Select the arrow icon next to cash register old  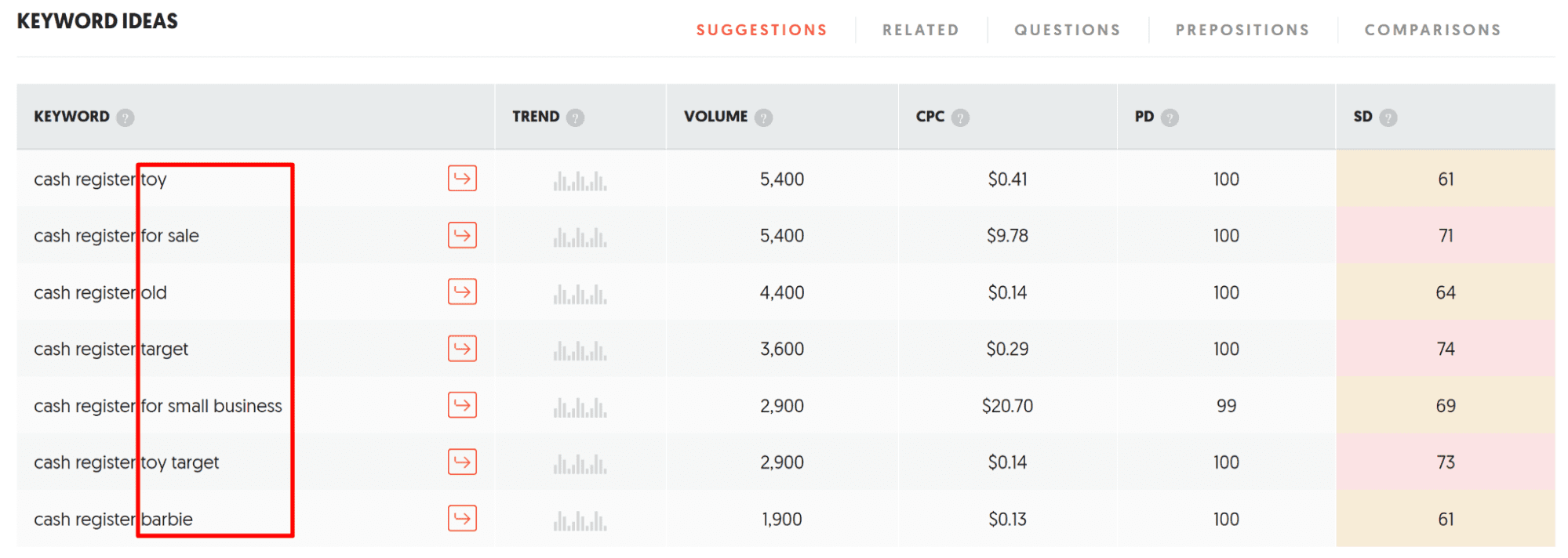(462, 292)
